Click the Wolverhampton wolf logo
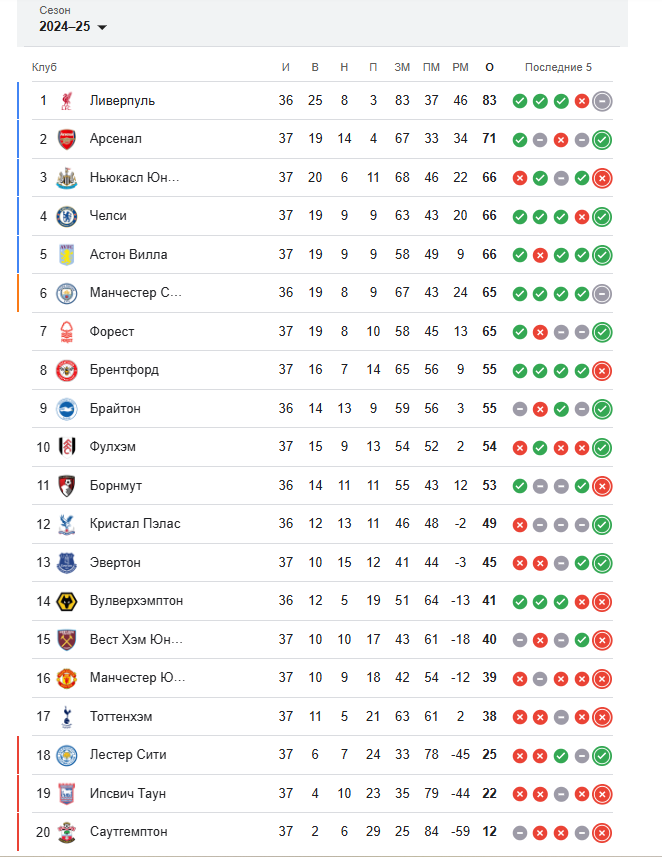 point(66,601)
